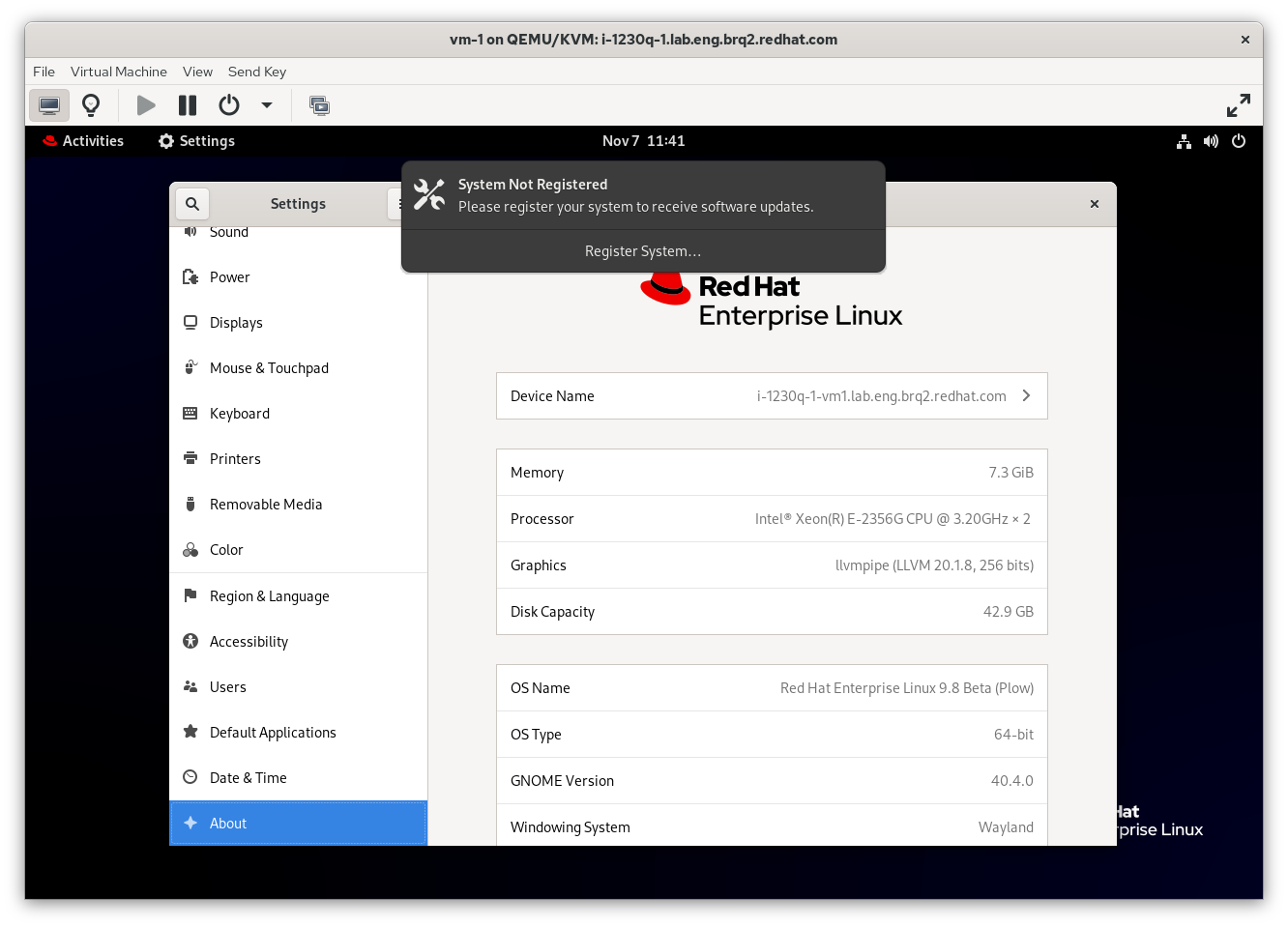
Task: Open the System Not Registered notification
Action: pyautogui.click(x=643, y=195)
